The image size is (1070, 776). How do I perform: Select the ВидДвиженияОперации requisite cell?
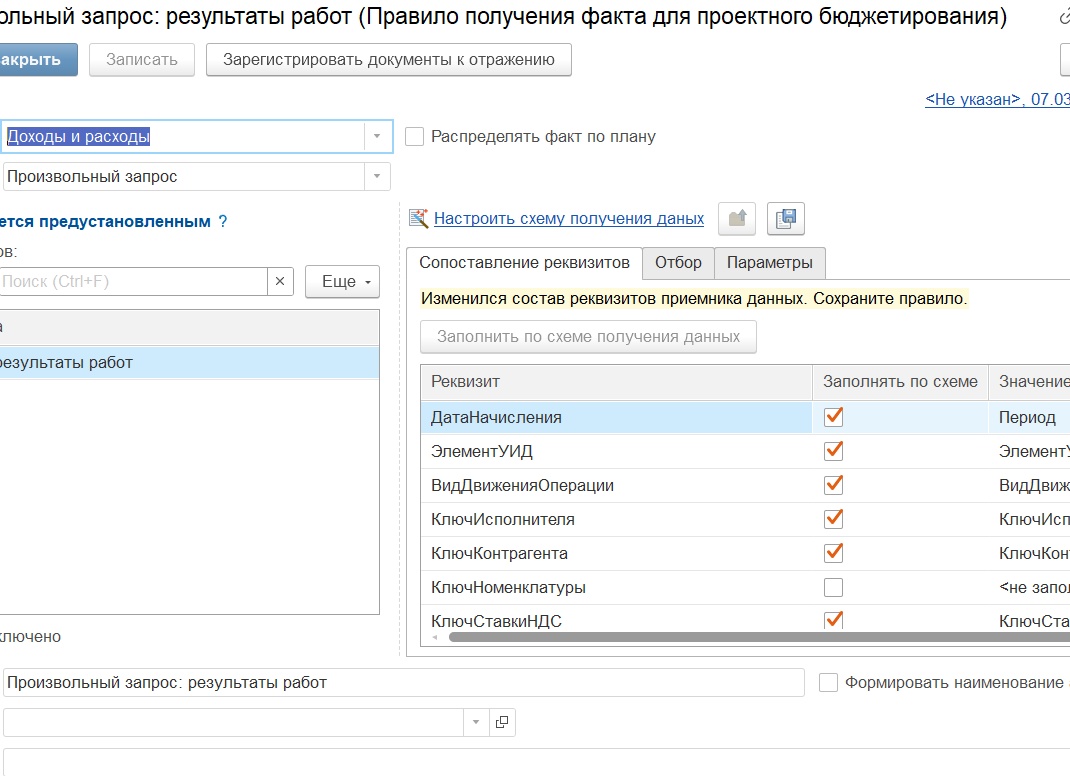616,485
